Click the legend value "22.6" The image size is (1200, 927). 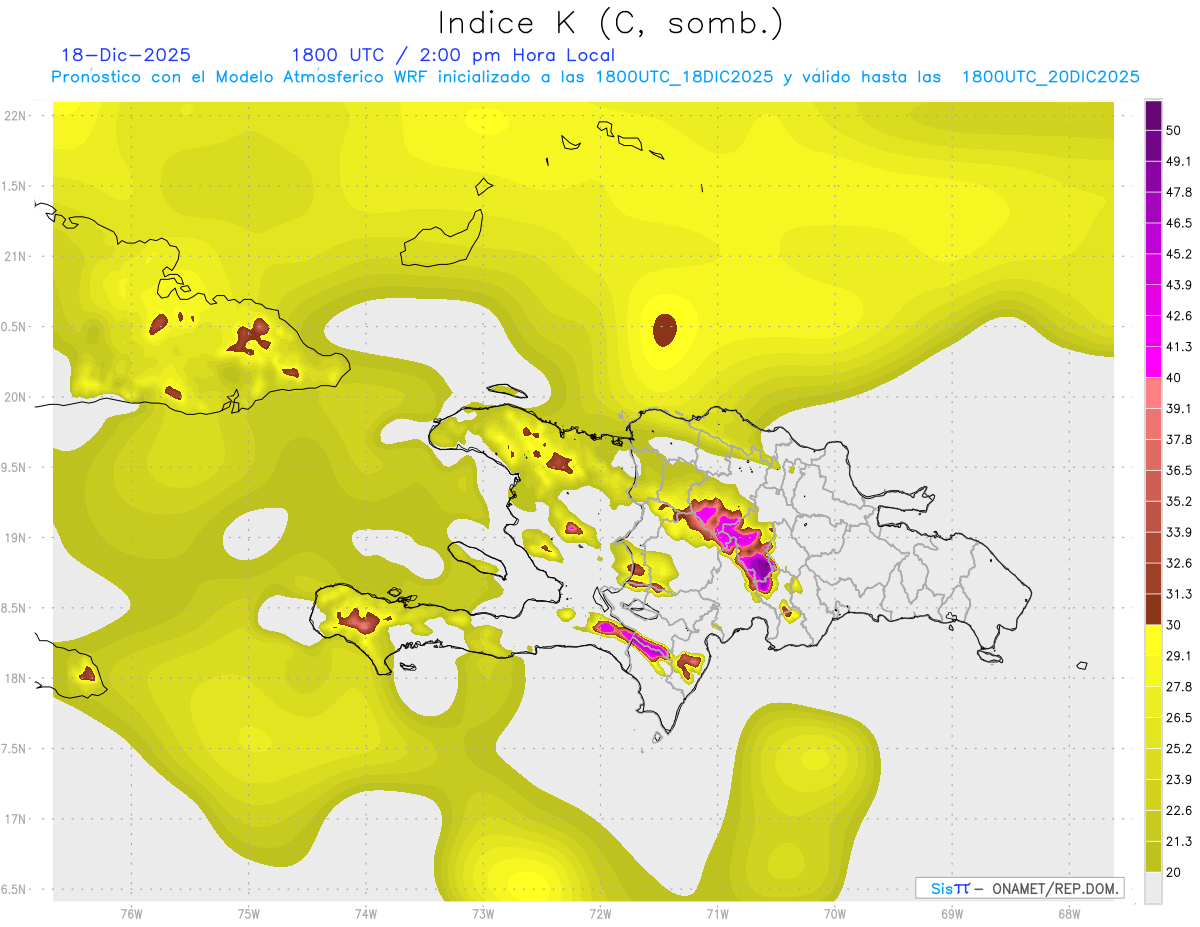[1179, 811]
